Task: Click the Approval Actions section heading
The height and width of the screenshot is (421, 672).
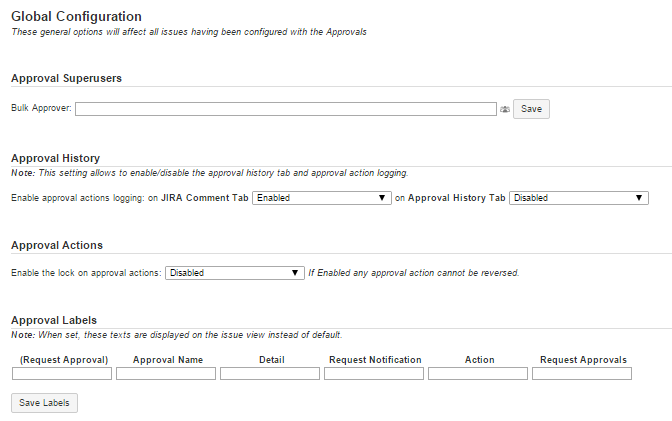Action: click(x=57, y=245)
